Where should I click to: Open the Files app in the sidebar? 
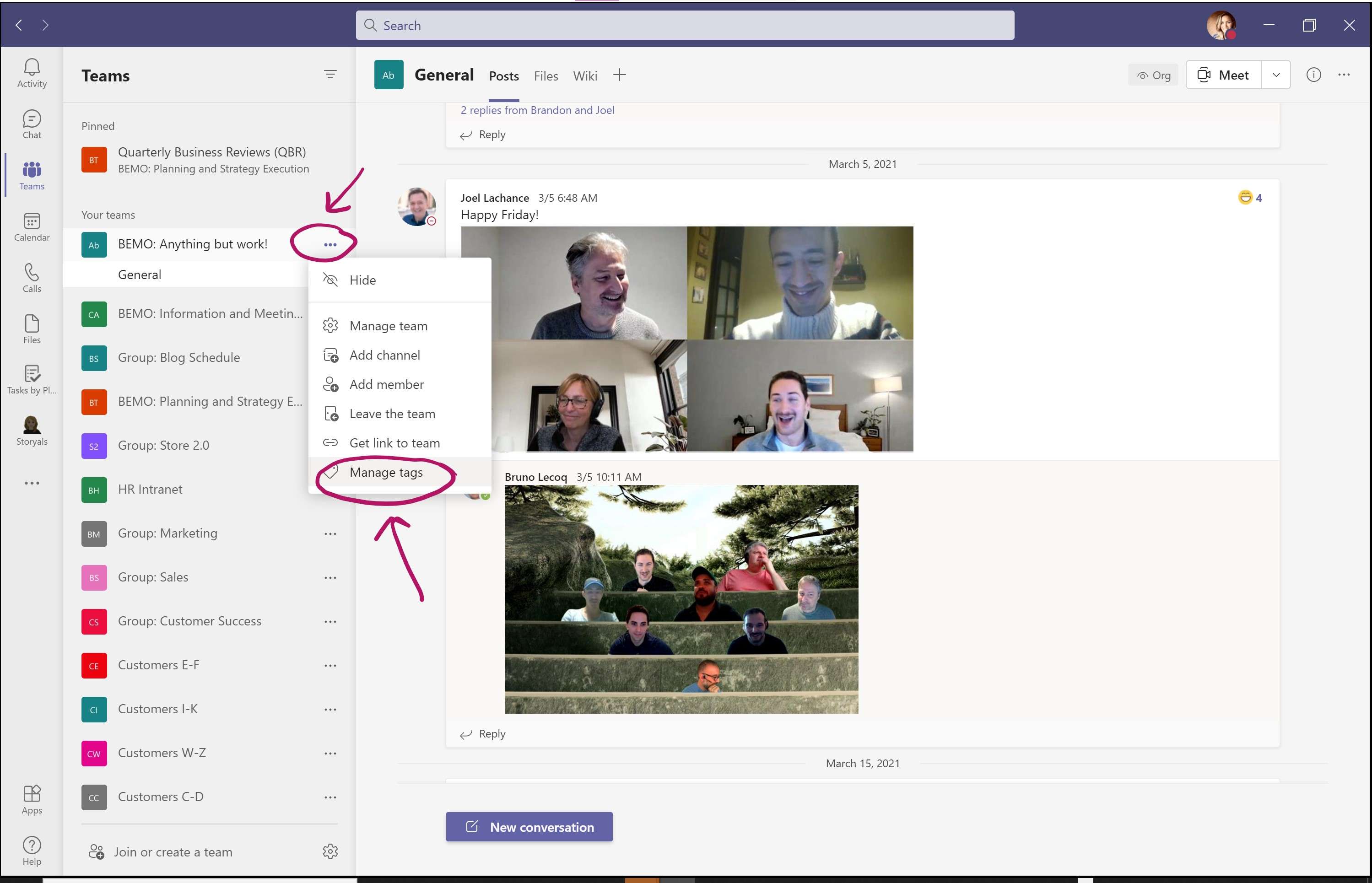[32, 329]
